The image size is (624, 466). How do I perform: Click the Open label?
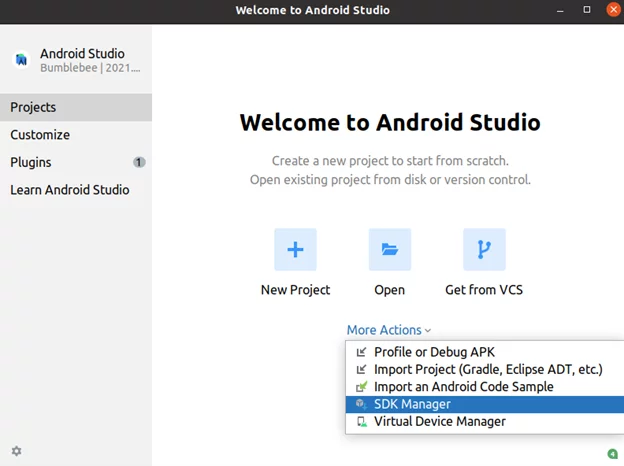click(390, 290)
